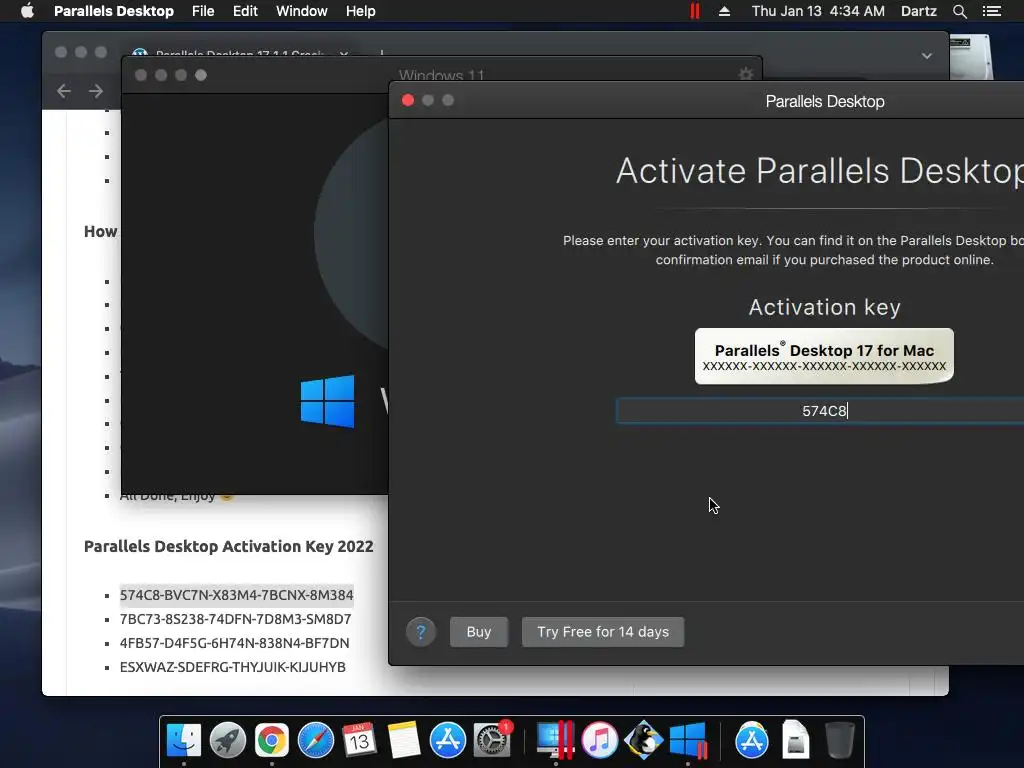Click the help question mark button
Image resolution: width=1024 pixels, height=768 pixels.
[421, 632]
